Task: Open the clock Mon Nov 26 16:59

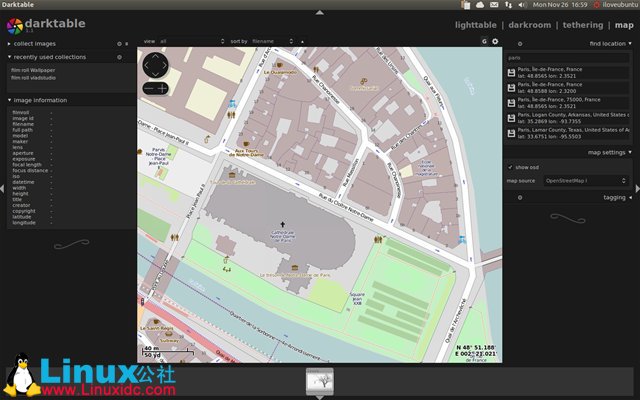Action: pos(560,5)
